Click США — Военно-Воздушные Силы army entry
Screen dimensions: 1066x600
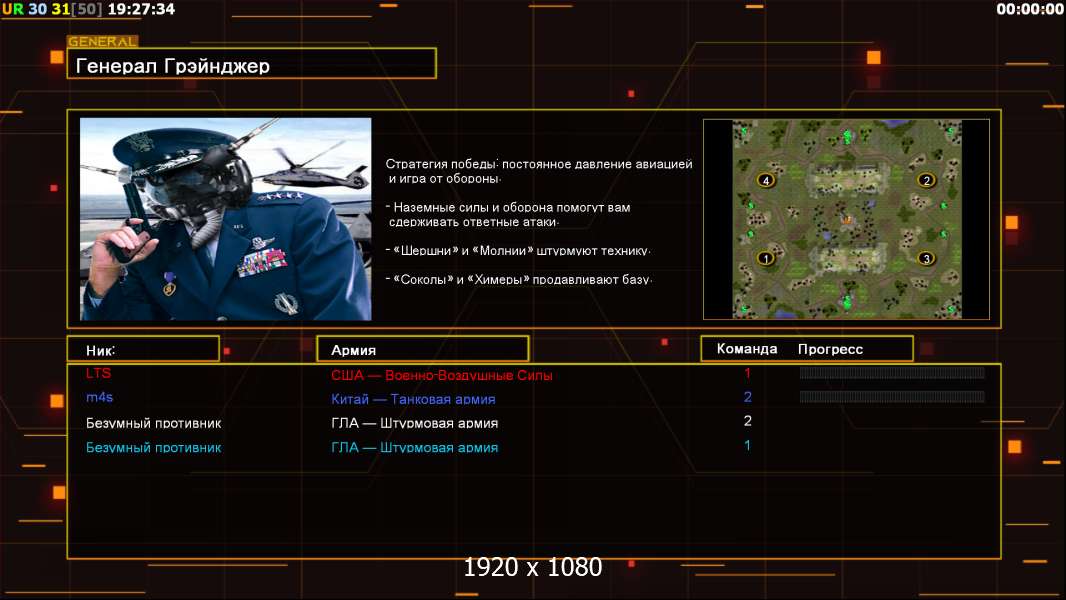(441, 375)
